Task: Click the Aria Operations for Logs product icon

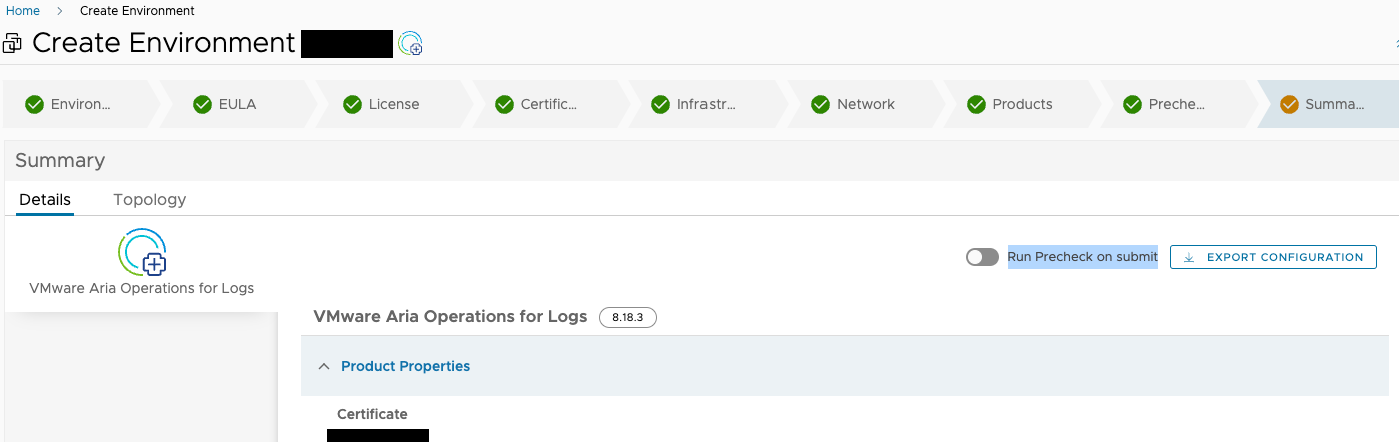Action: [x=142, y=252]
